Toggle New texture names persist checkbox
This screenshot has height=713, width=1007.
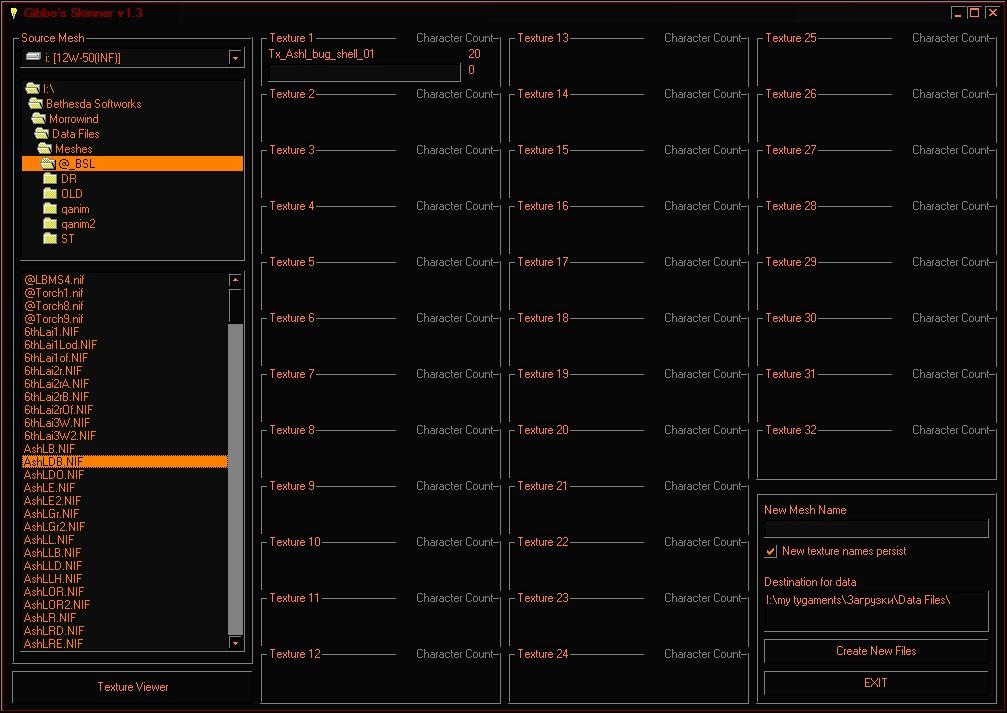[x=771, y=551]
